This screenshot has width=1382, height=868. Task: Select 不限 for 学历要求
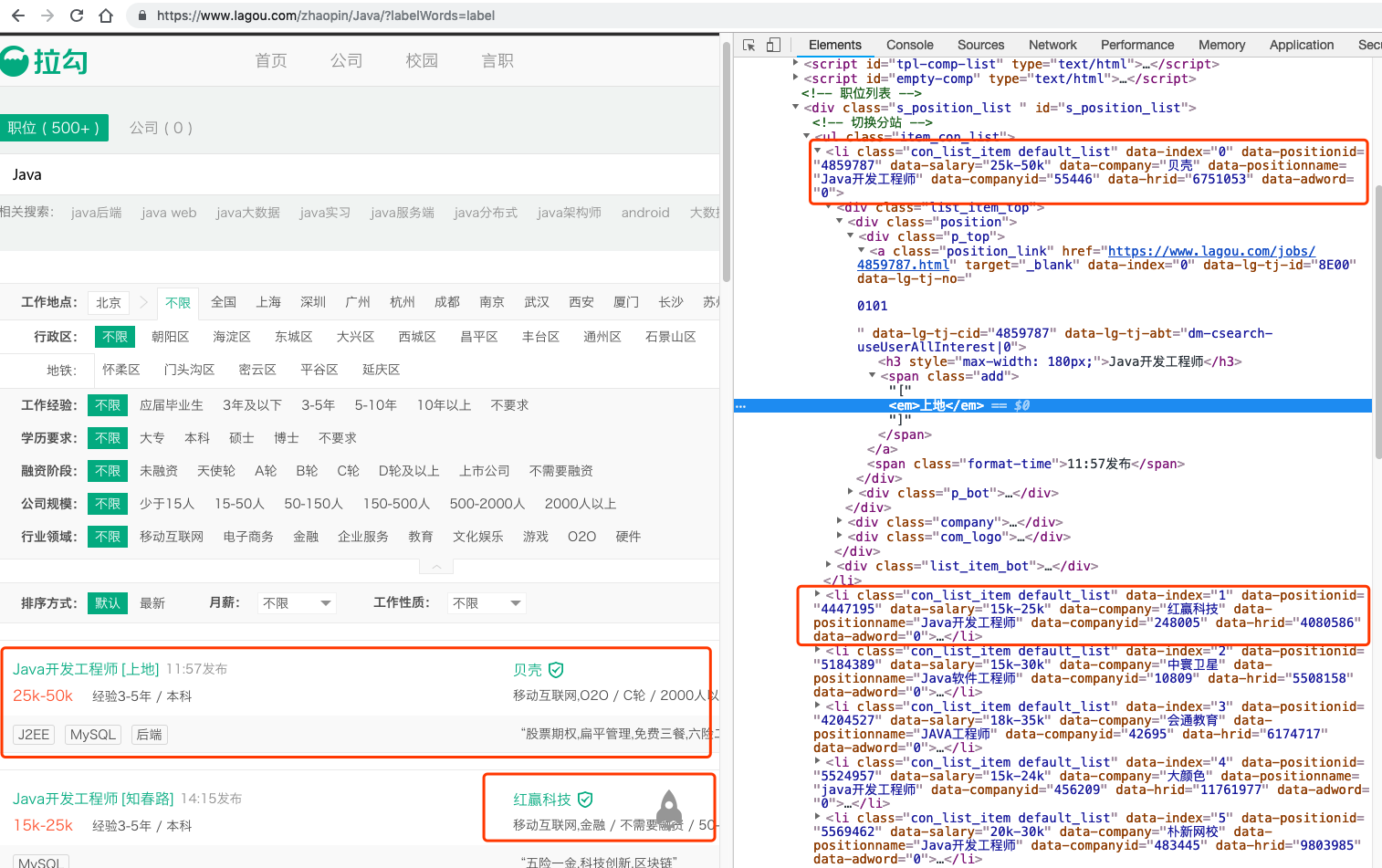108,438
